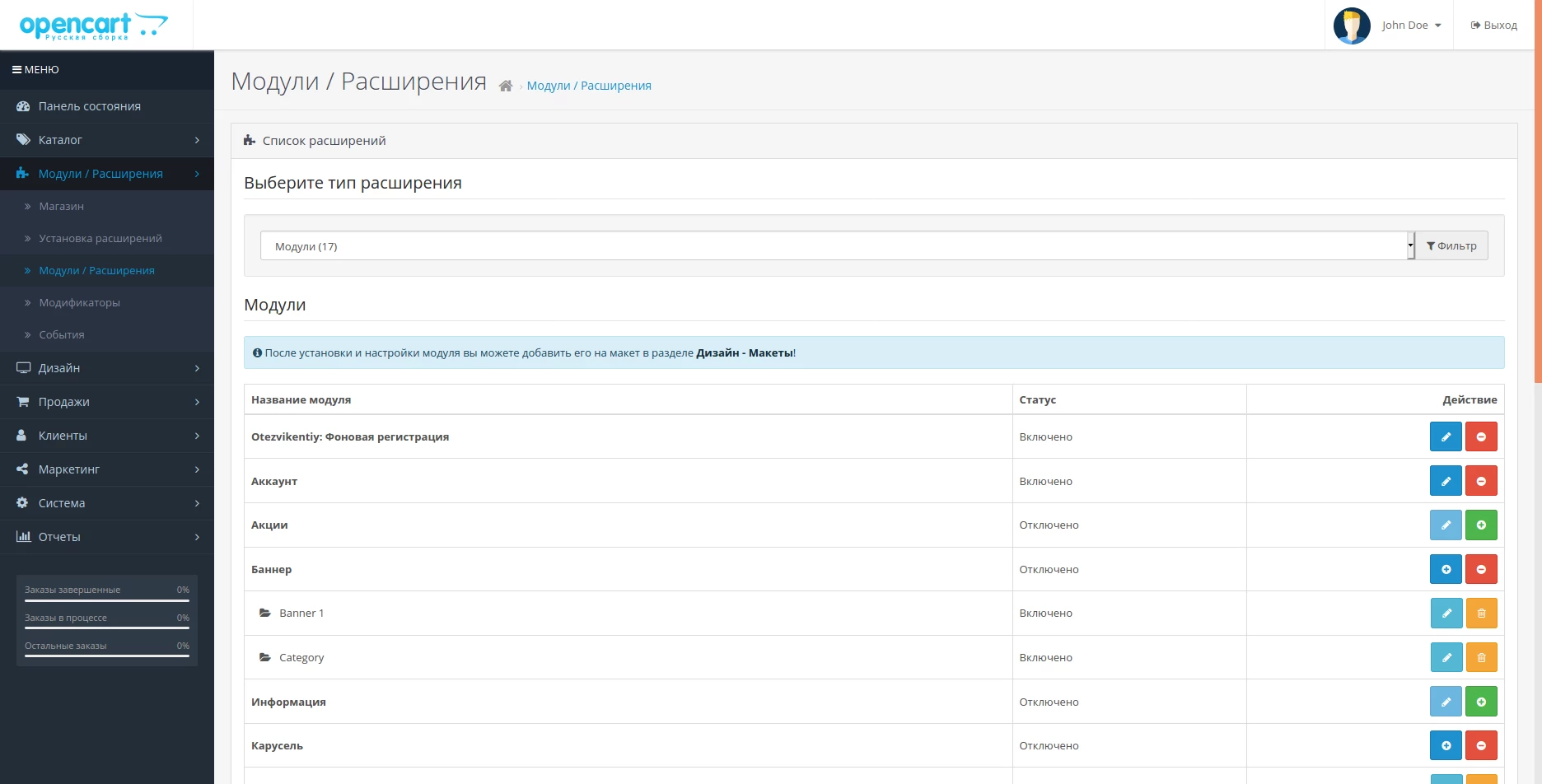
Task: Install the Информация module
Action: click(x=1481, y=702)
